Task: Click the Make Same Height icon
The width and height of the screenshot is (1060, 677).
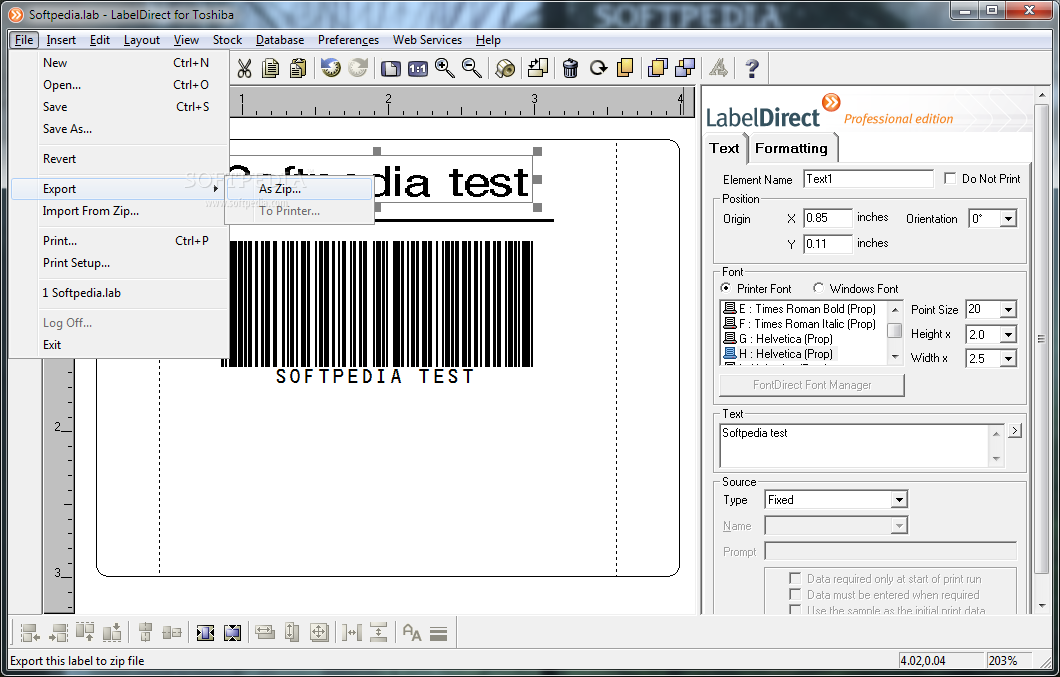Action: 292,632
